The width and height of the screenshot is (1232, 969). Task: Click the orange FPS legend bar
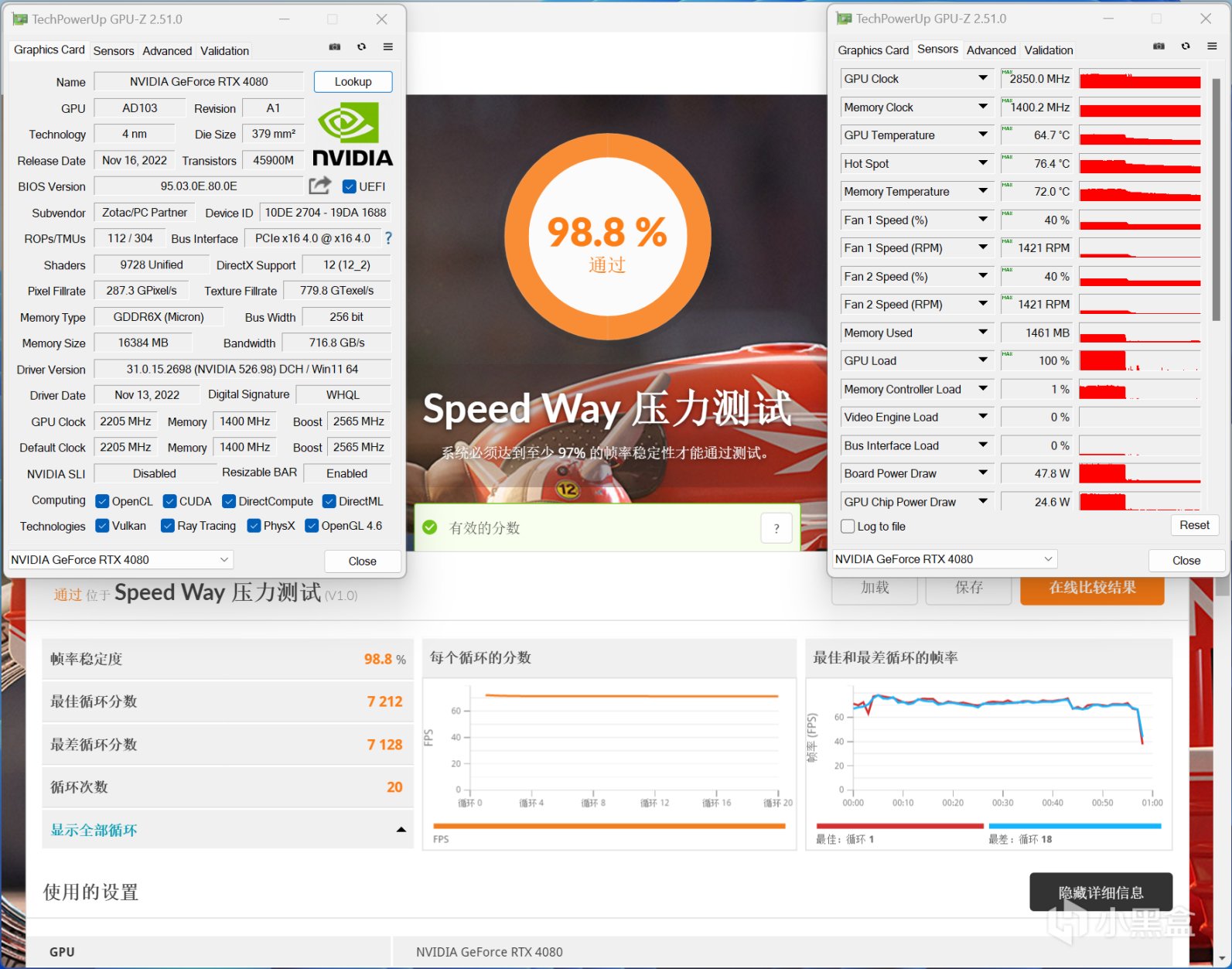(x=609, y=826)
